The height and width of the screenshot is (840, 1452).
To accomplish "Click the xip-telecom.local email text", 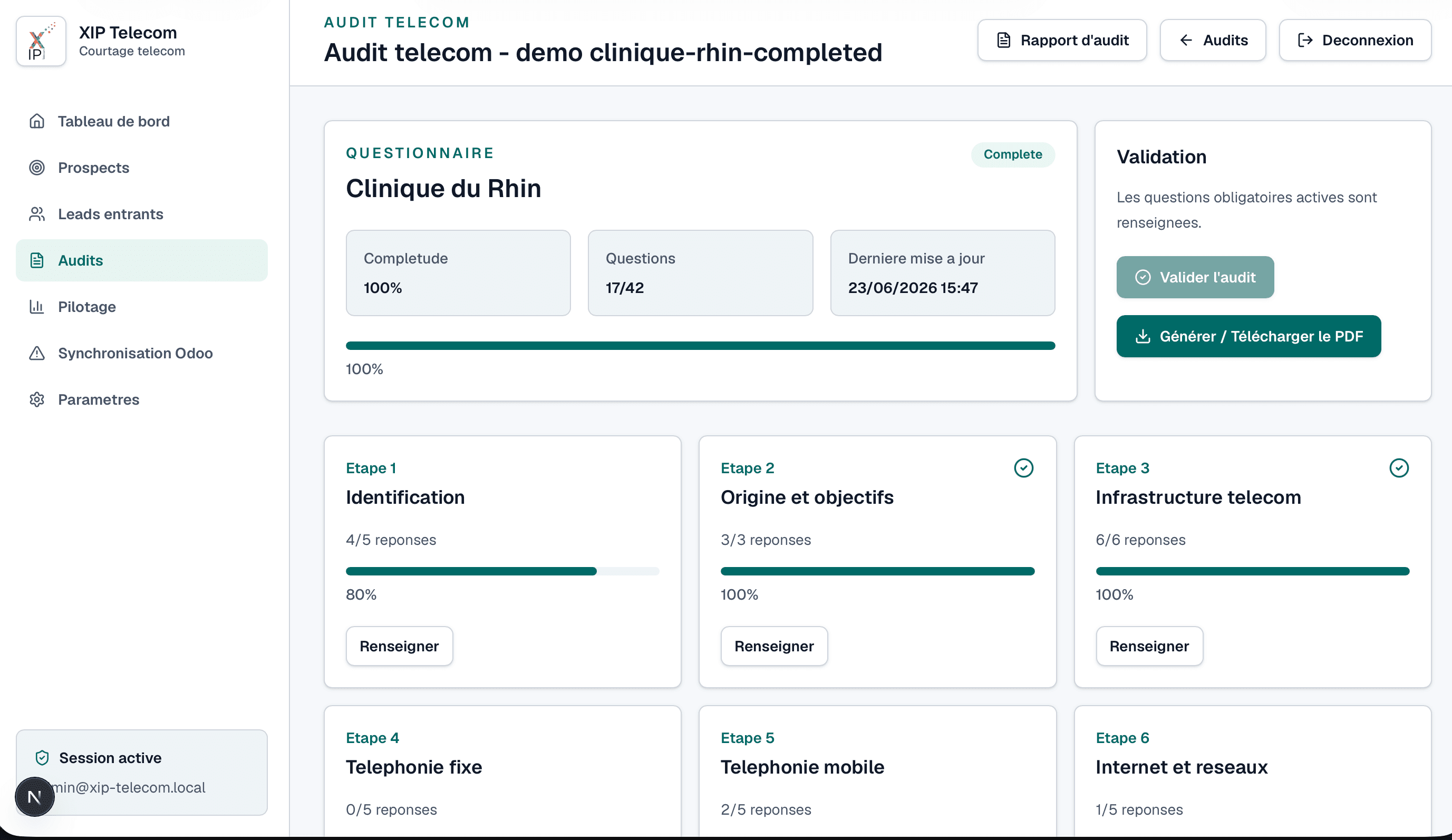I will click(130, 787).
